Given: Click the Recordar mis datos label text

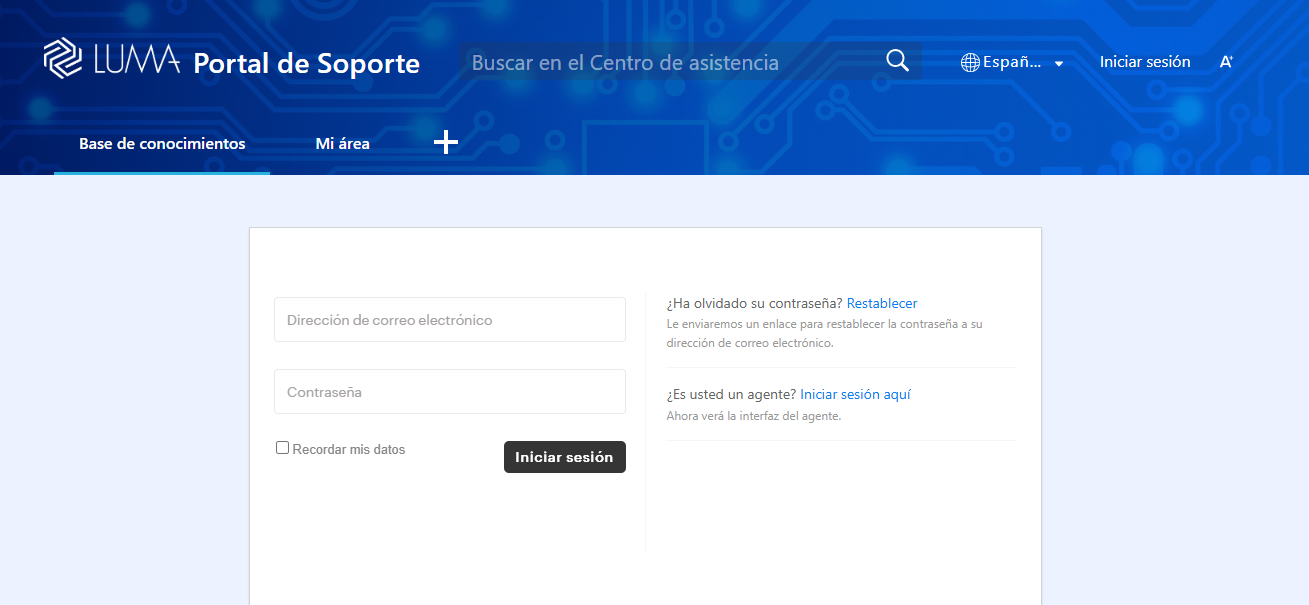Looking at the screenshot, I should [x=349, y=450].
